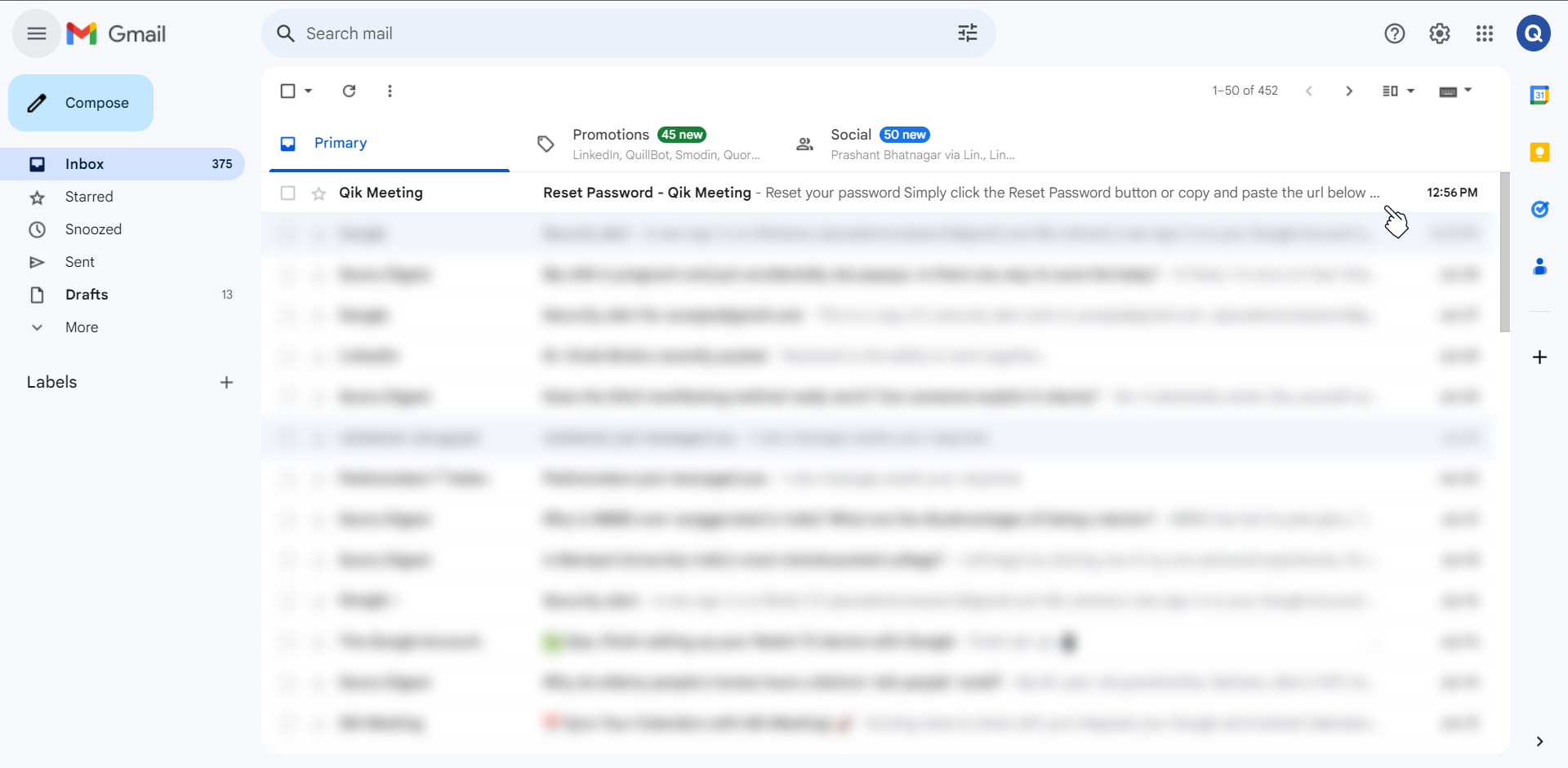Click inside the Search mail field
The width and height of the screenshot is (1568, 768).
coord(572,33)
